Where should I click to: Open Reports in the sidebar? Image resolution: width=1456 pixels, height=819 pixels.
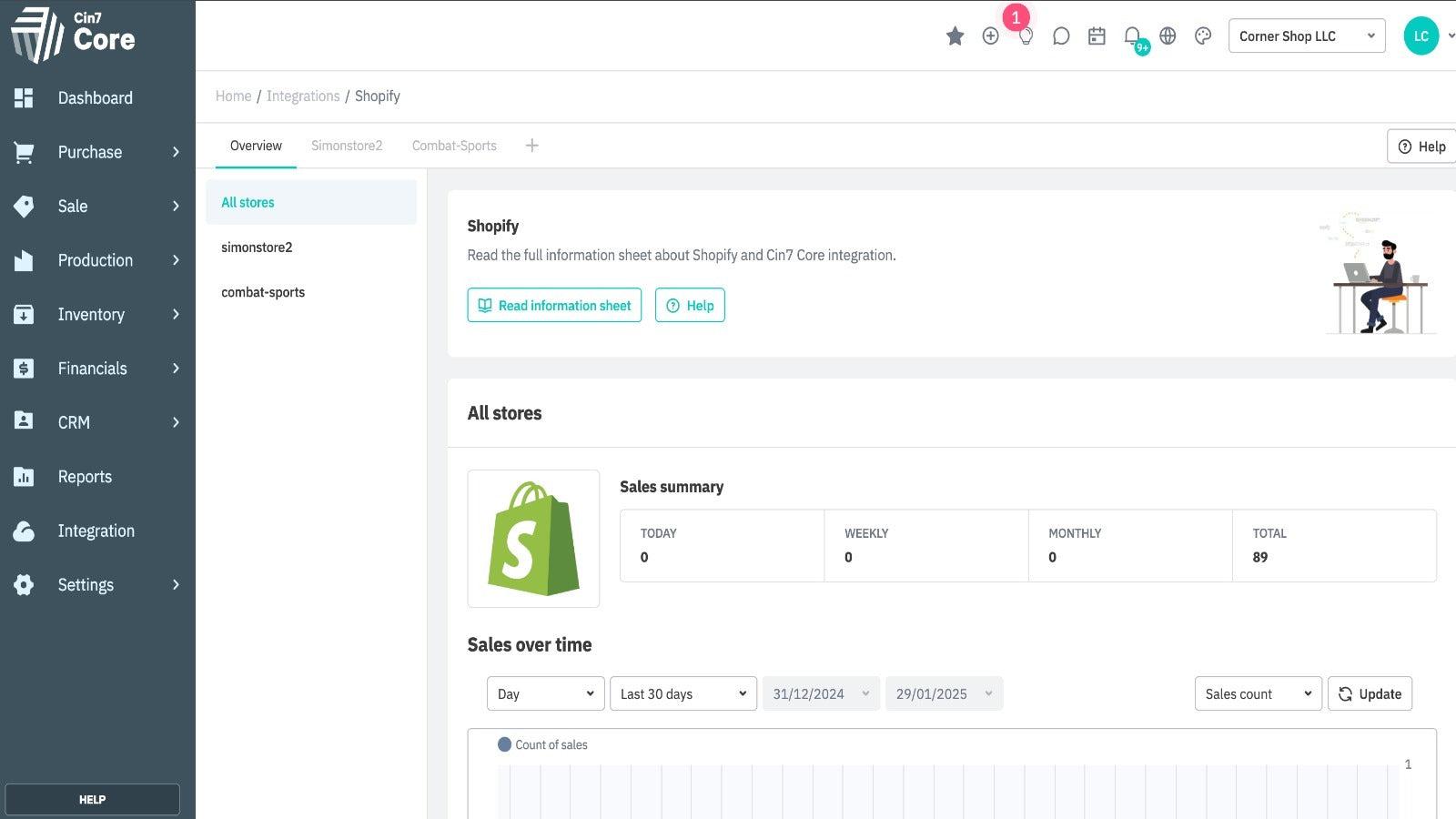click(85, 477)
